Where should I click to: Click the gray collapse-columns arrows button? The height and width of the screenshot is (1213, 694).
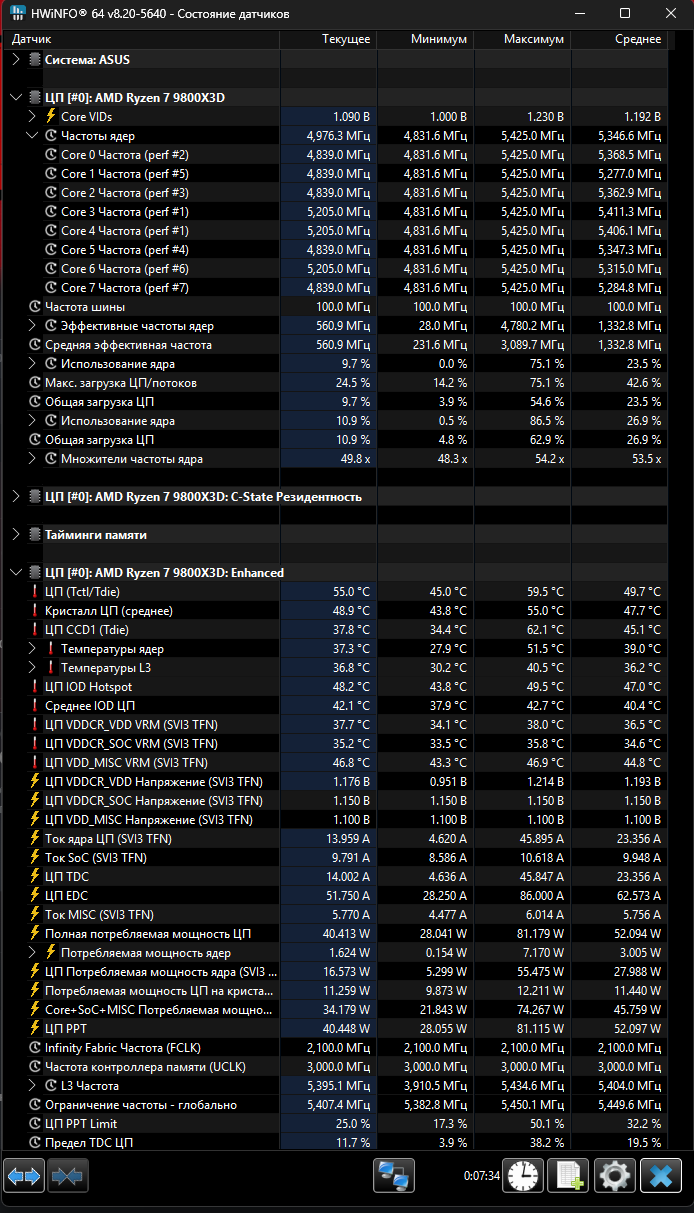[68, 1175]
